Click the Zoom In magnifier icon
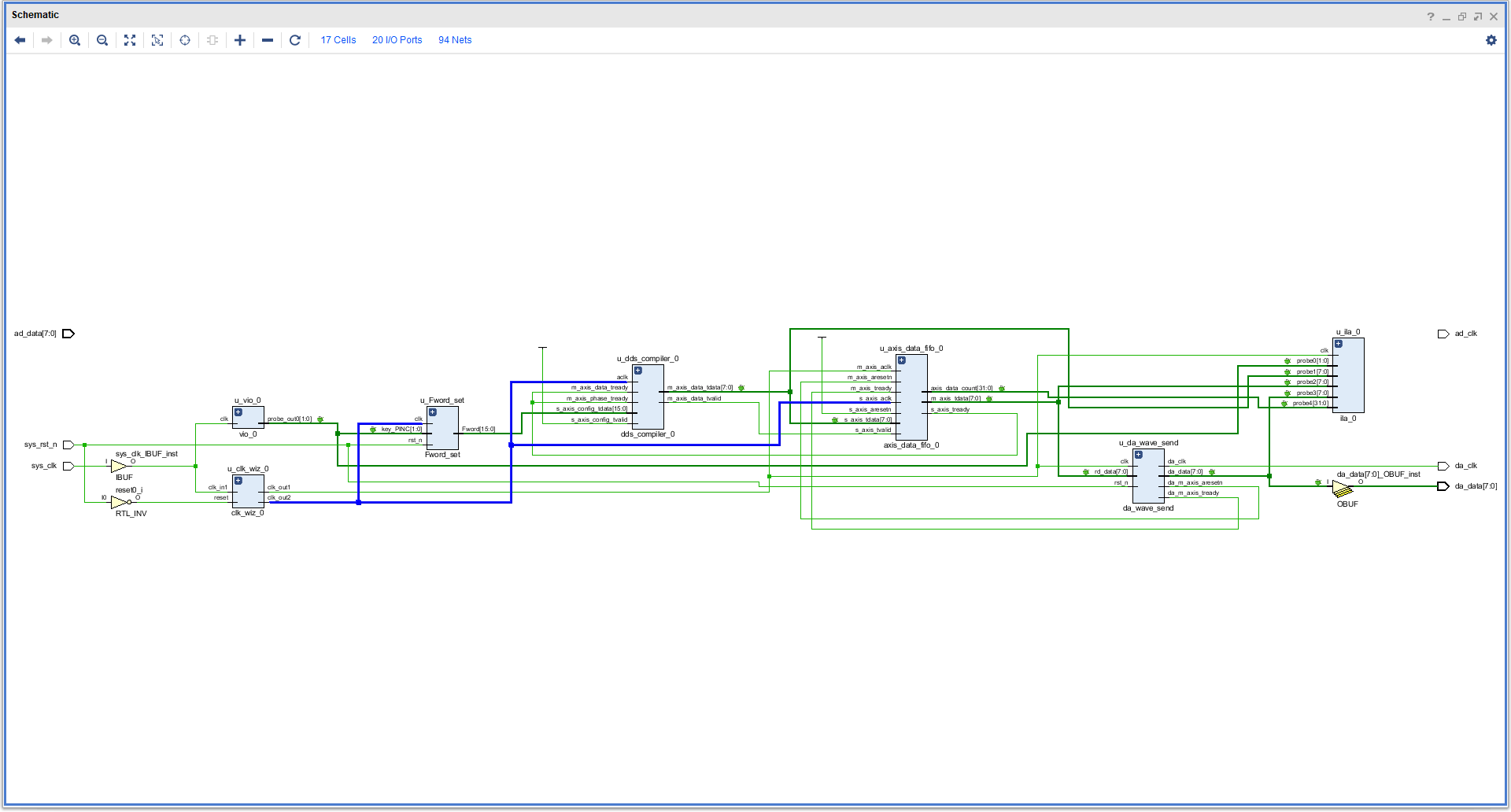The height and width of the screenshot is (812, 1511). 75,40
